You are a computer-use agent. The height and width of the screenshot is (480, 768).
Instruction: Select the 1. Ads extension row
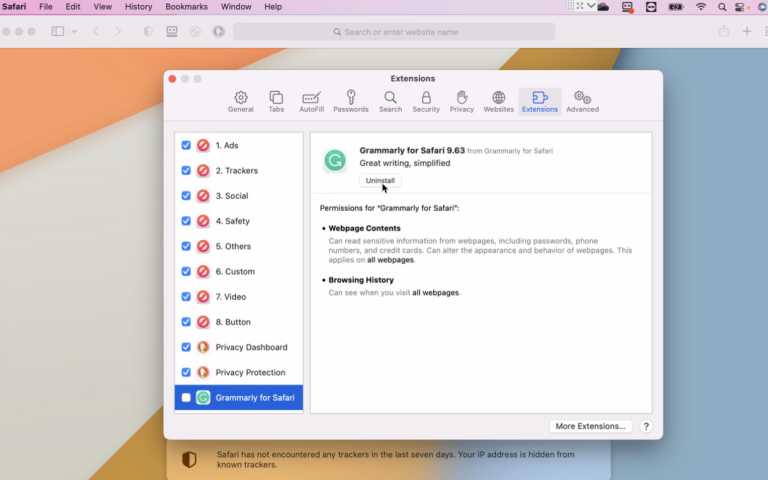[239, 145]
